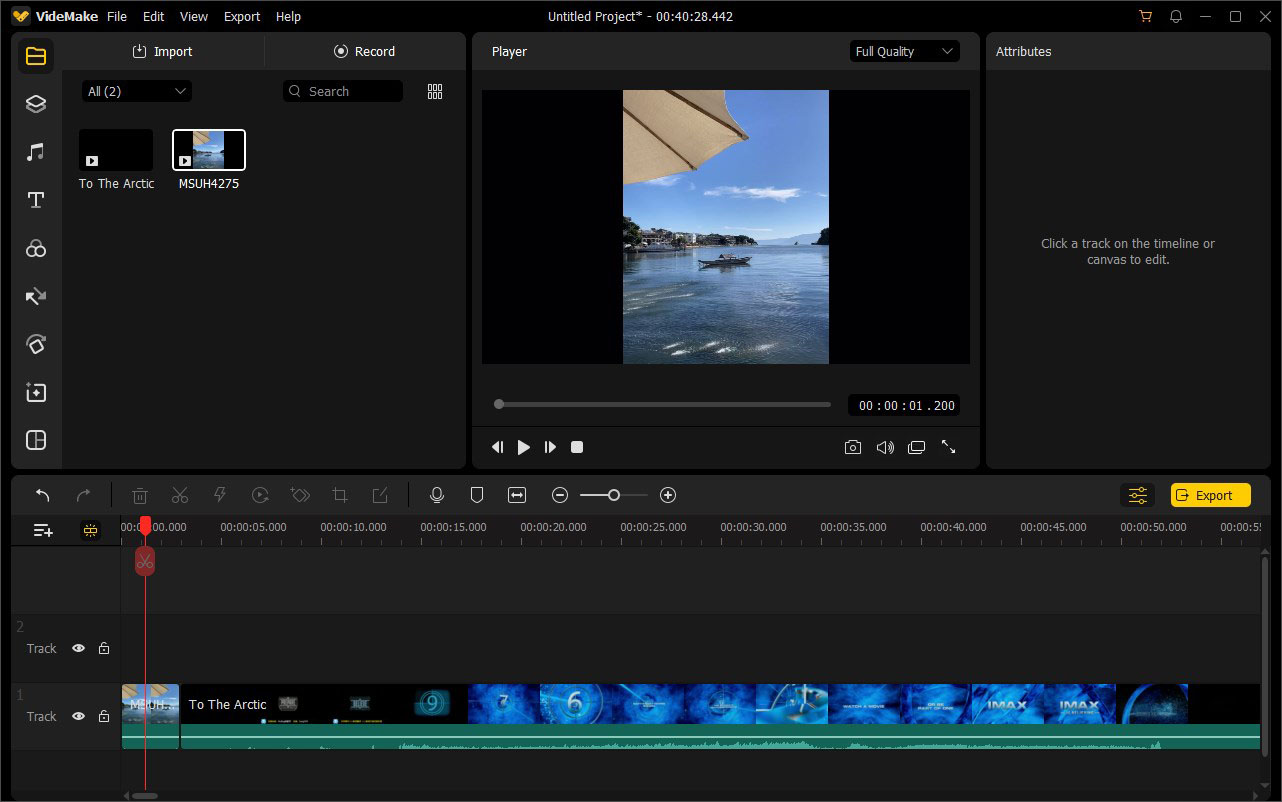1282x802 pixels.
Task: Click the delete clip icon in the timeline toolbar
Action: [139, 494]
